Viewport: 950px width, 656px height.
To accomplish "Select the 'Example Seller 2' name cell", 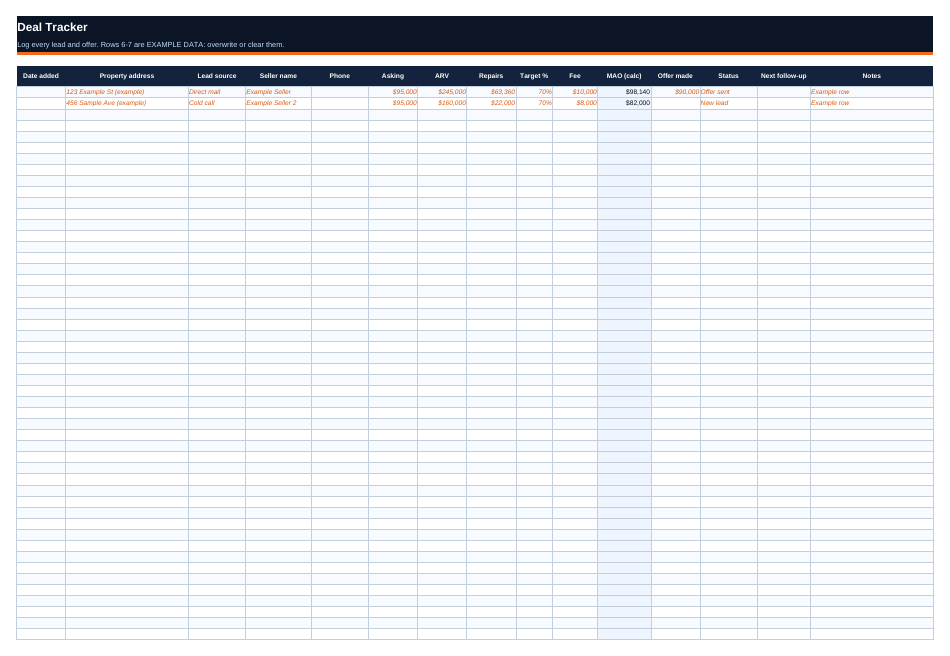I will [278, 103].
